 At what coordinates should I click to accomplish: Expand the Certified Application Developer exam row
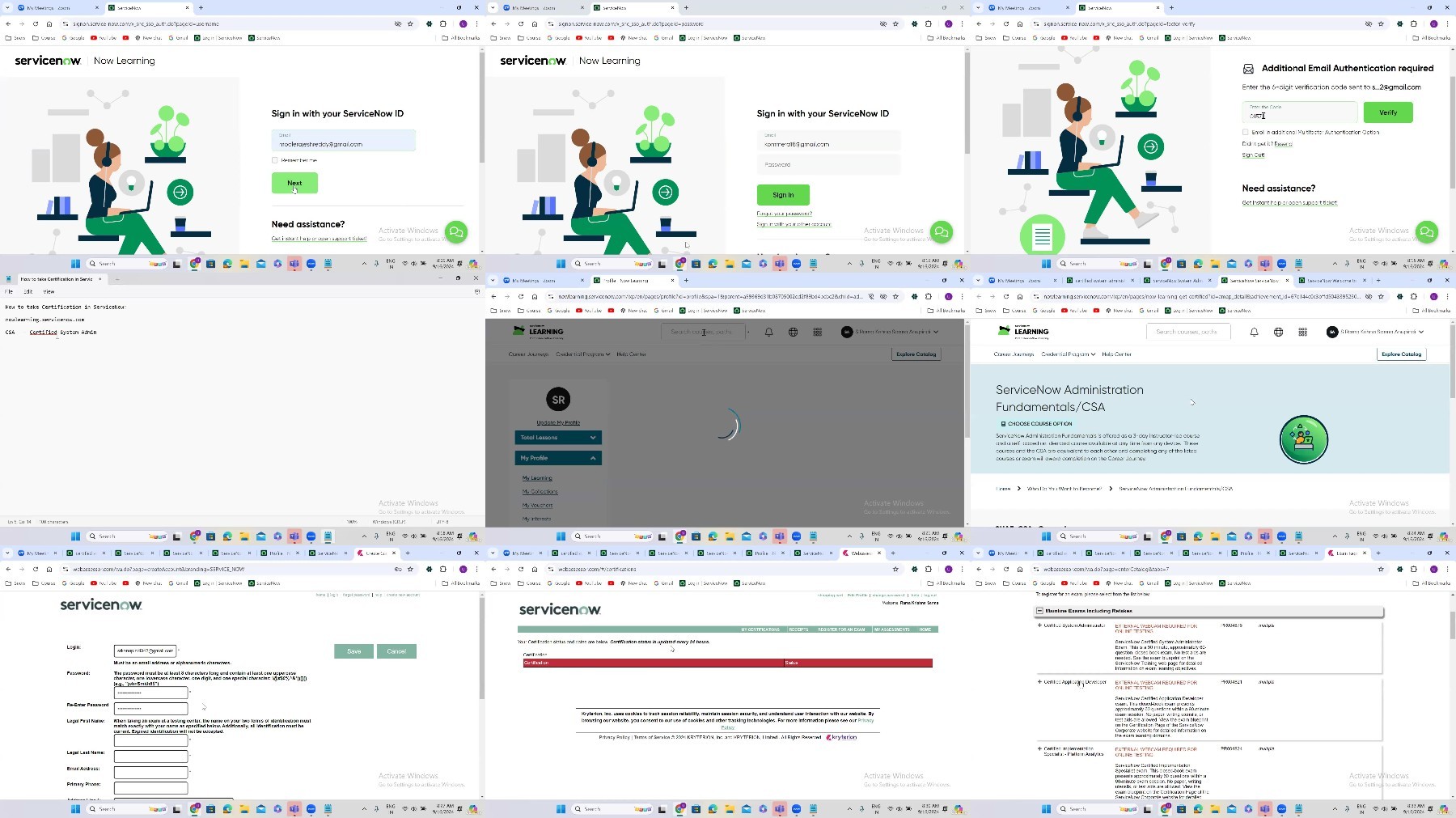point(1039,682)
